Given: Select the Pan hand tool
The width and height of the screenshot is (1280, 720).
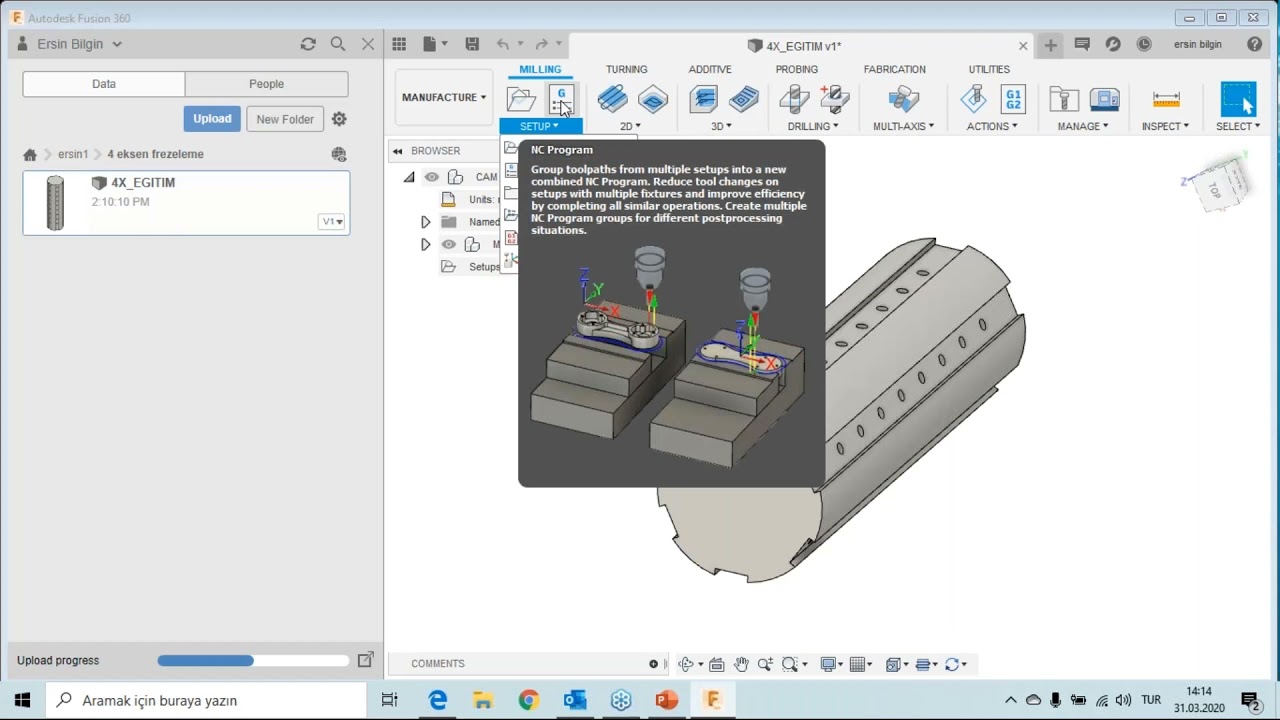Looking at the screenshot, I should point(741,664).
